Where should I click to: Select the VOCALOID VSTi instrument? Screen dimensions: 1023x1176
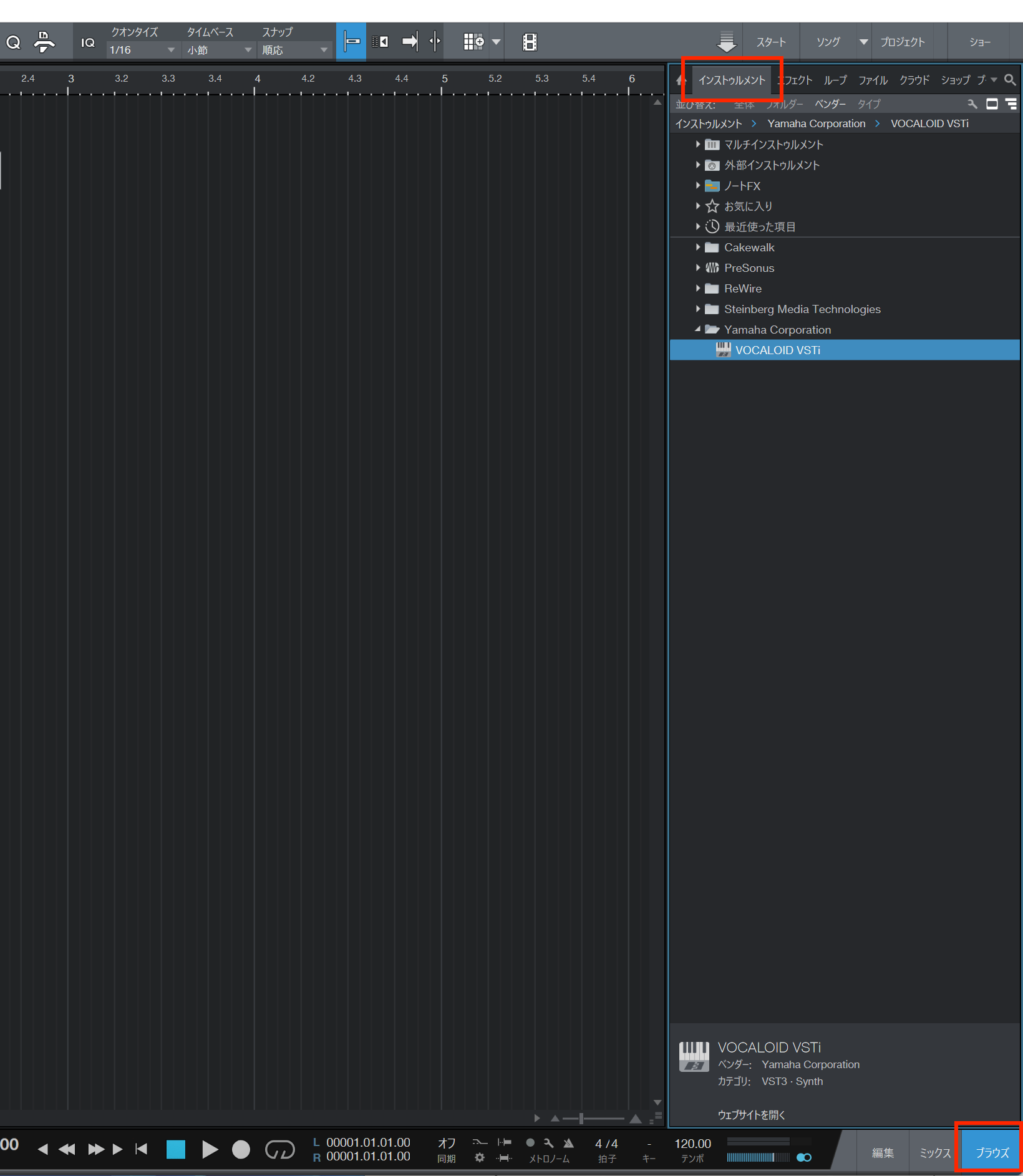pyautogui.click(x=777, y=350)
